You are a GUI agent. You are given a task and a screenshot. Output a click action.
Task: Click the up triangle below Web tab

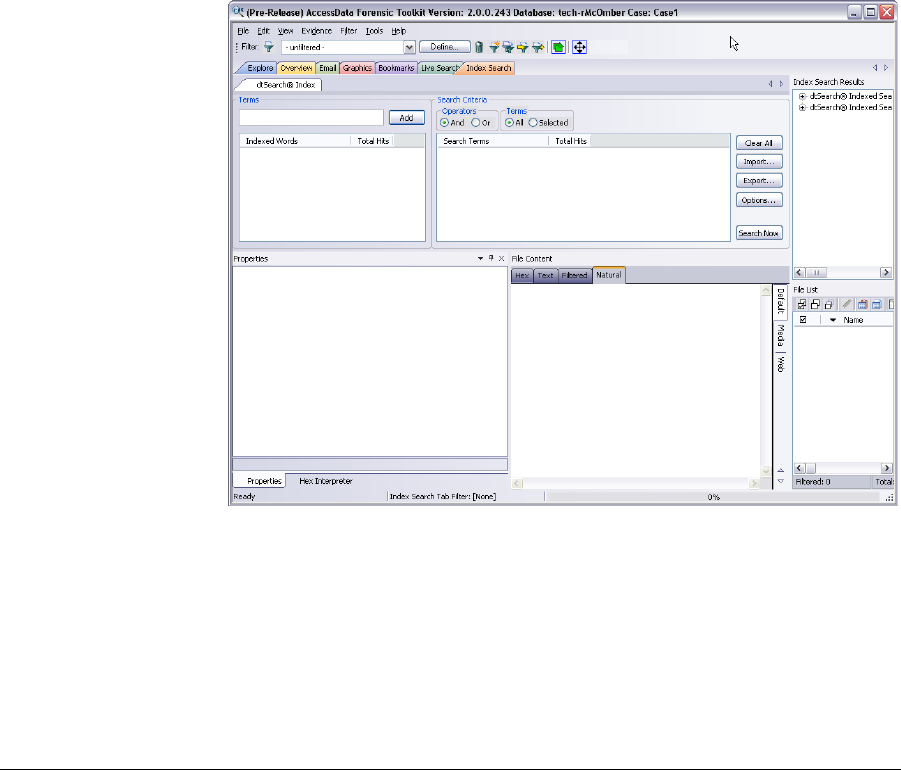coord(780,471)
